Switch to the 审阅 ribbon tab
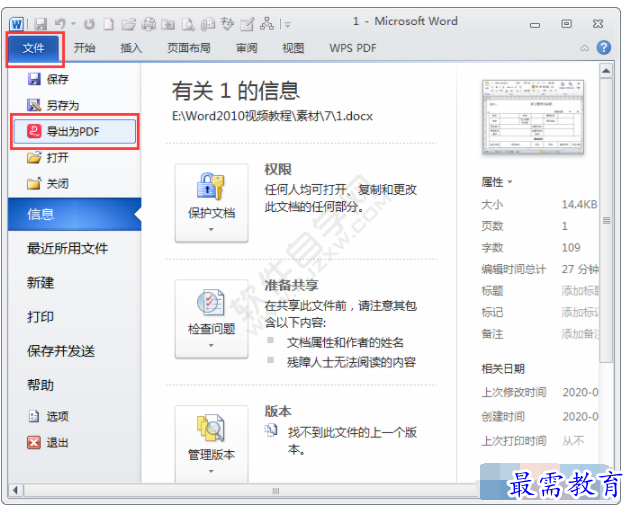 tap(246, 48)
